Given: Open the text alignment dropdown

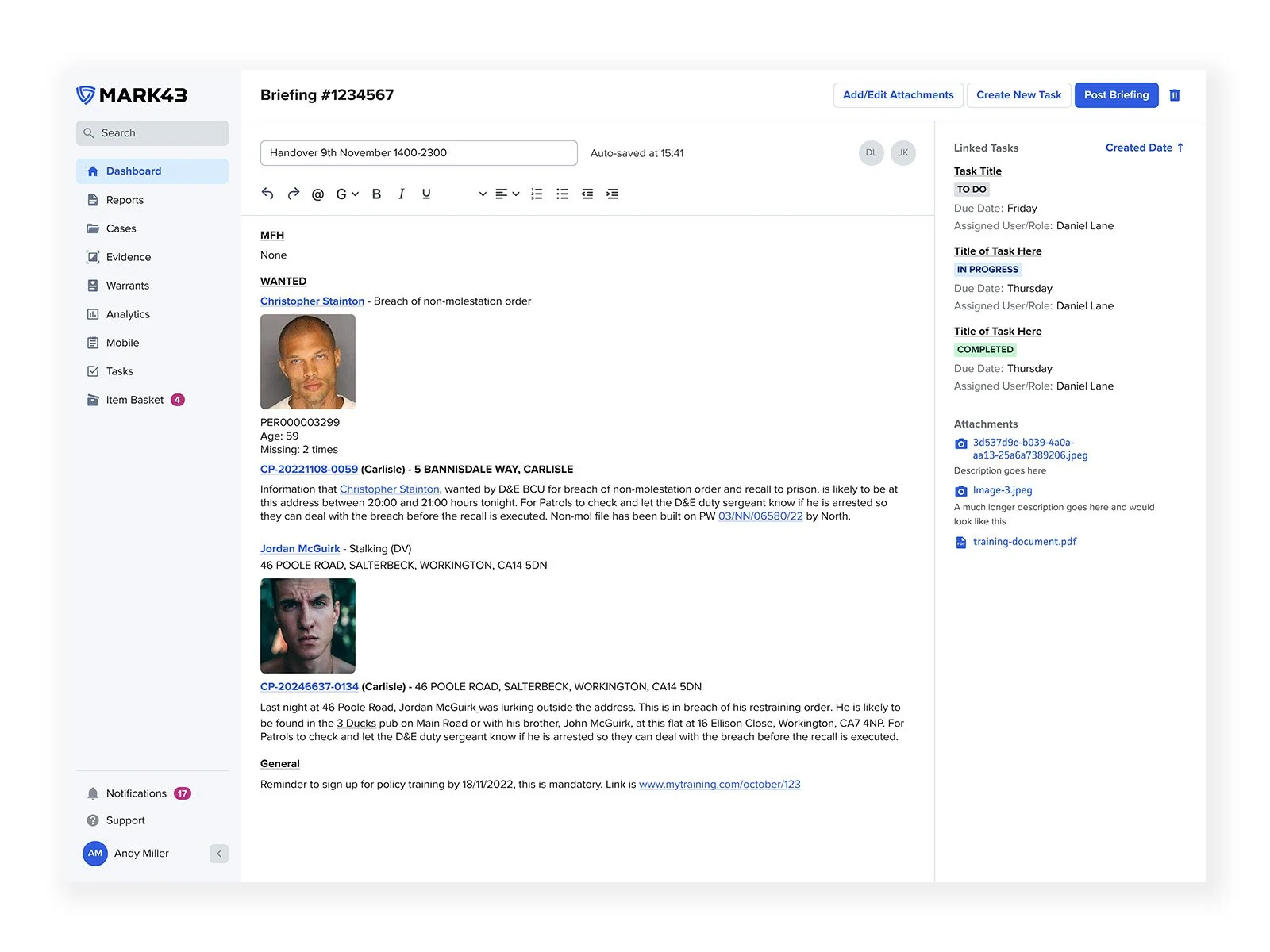Looking at the screenshot, I should (505, 194).
